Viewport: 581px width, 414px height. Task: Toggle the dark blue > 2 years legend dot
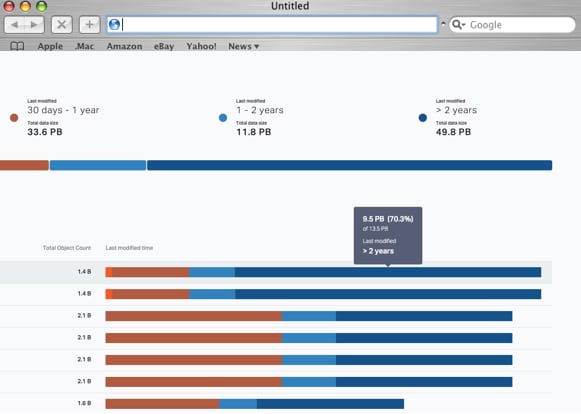click(422, 118)
